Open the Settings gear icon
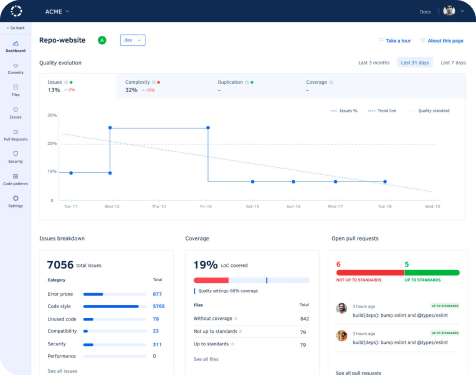 (16, 198)
